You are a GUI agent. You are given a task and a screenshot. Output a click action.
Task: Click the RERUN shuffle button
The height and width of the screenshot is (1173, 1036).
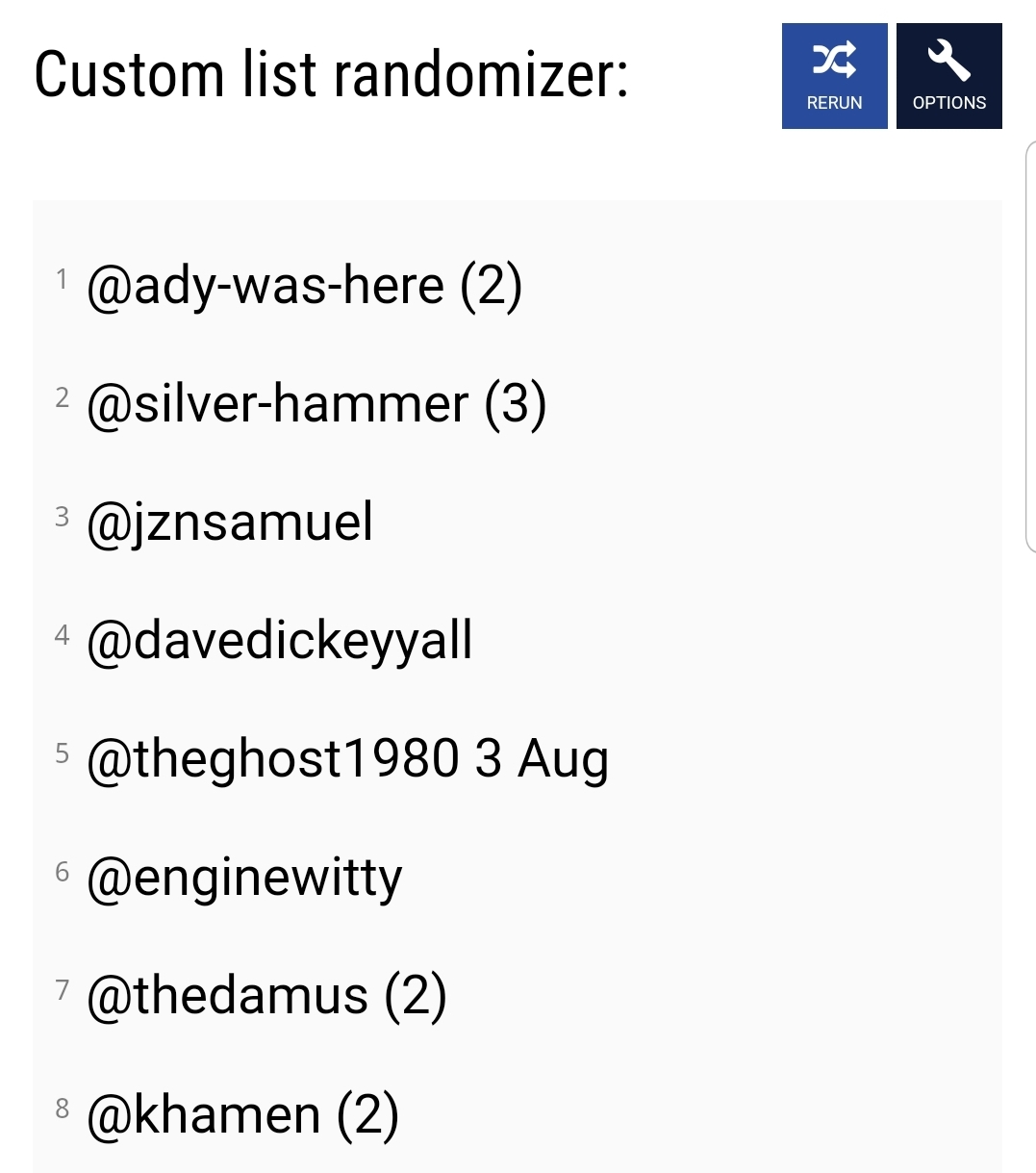pos(834,76)
